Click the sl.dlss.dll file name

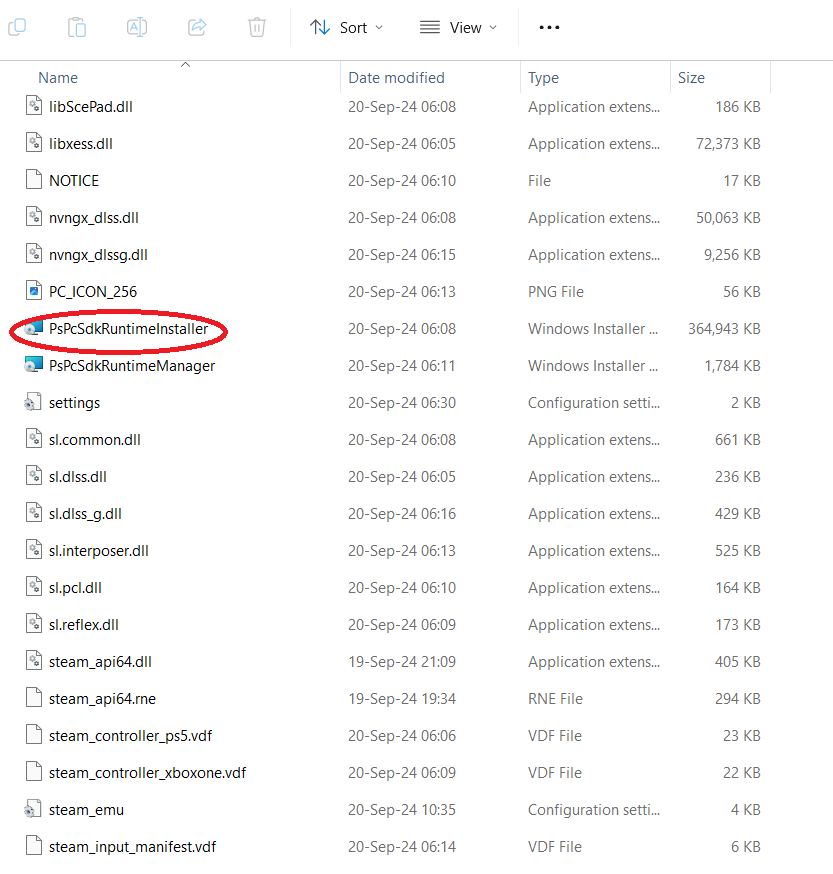point(78,477)
